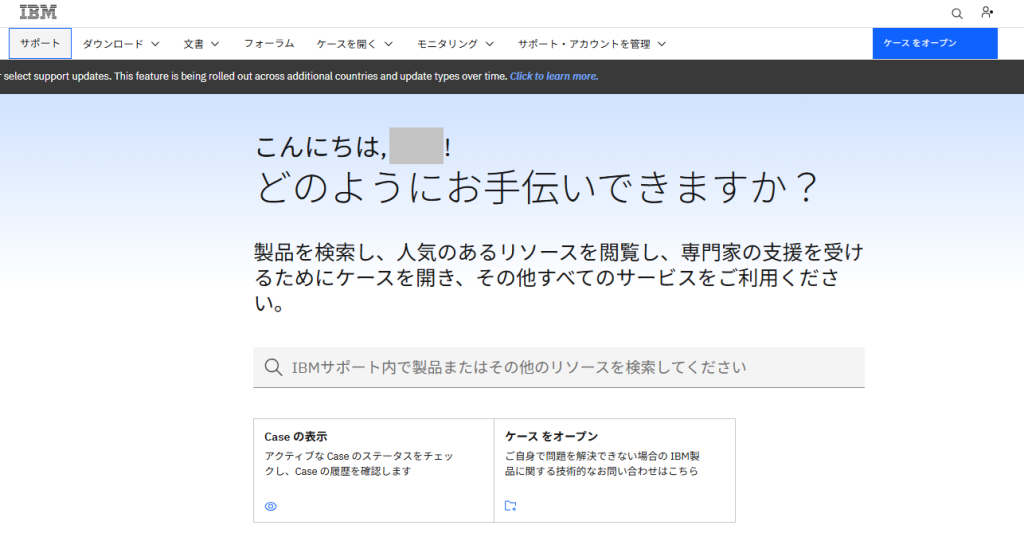Click the select support updates banner text
1024x545 pixels.
[x=255, y=76]
